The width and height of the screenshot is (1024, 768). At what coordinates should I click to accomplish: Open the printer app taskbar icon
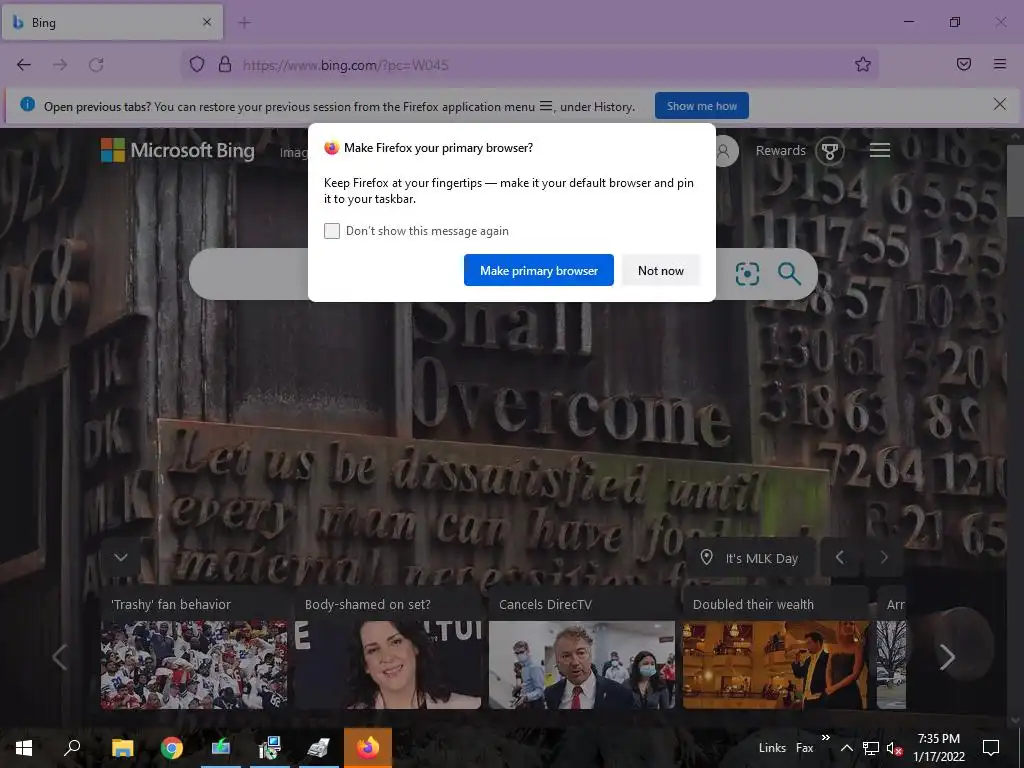click(319, 748)
